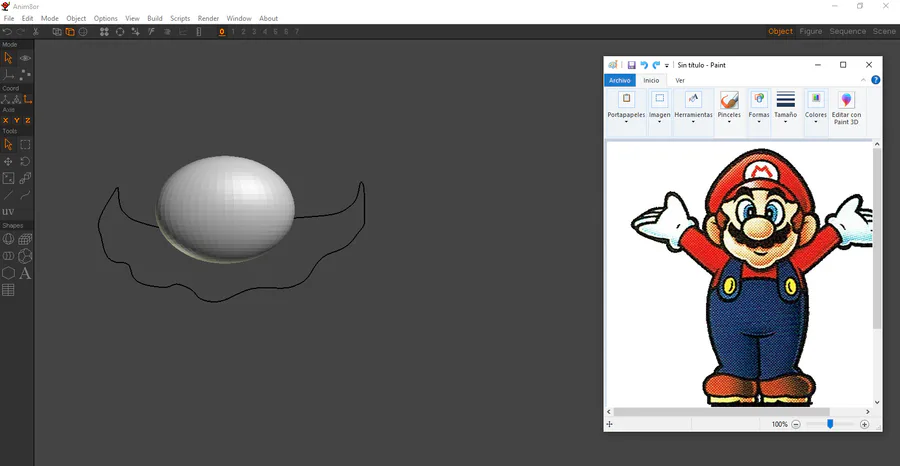900x466 pixels.
Task: Open the Scripts menu
Action: coord(180,18)
